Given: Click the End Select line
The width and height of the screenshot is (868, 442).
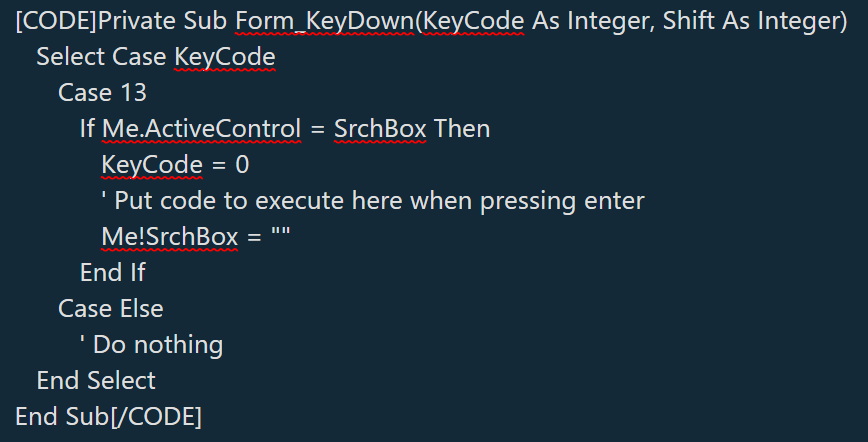Looking at the screenshot, I should tap(96, 381).
